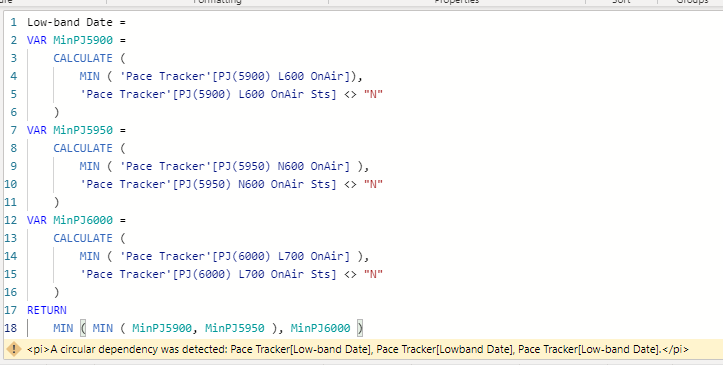
Task: Click the VAR keyword on line 2
Action: tap(37, 40)
